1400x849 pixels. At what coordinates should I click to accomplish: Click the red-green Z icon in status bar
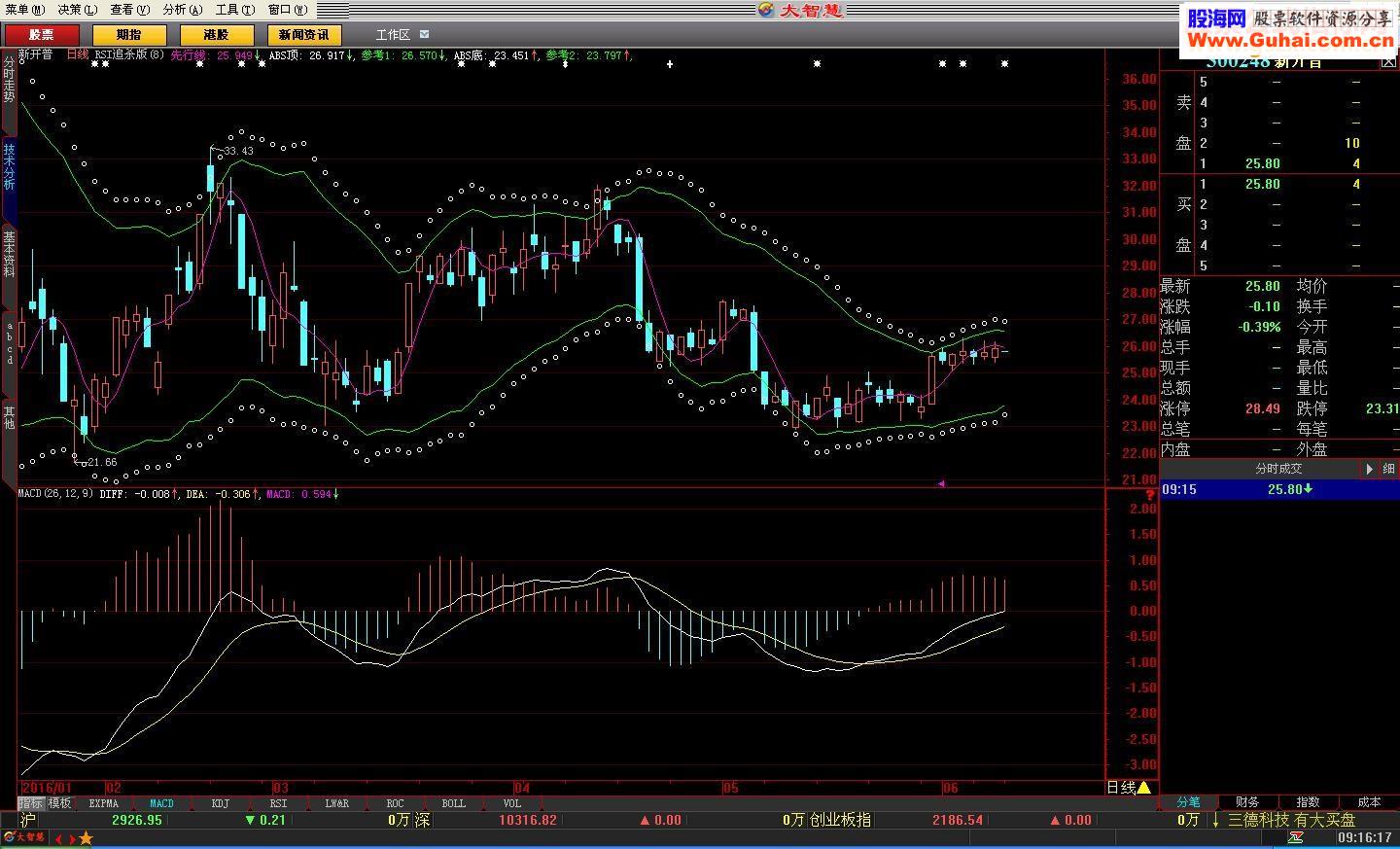(x=1296, y=837)
